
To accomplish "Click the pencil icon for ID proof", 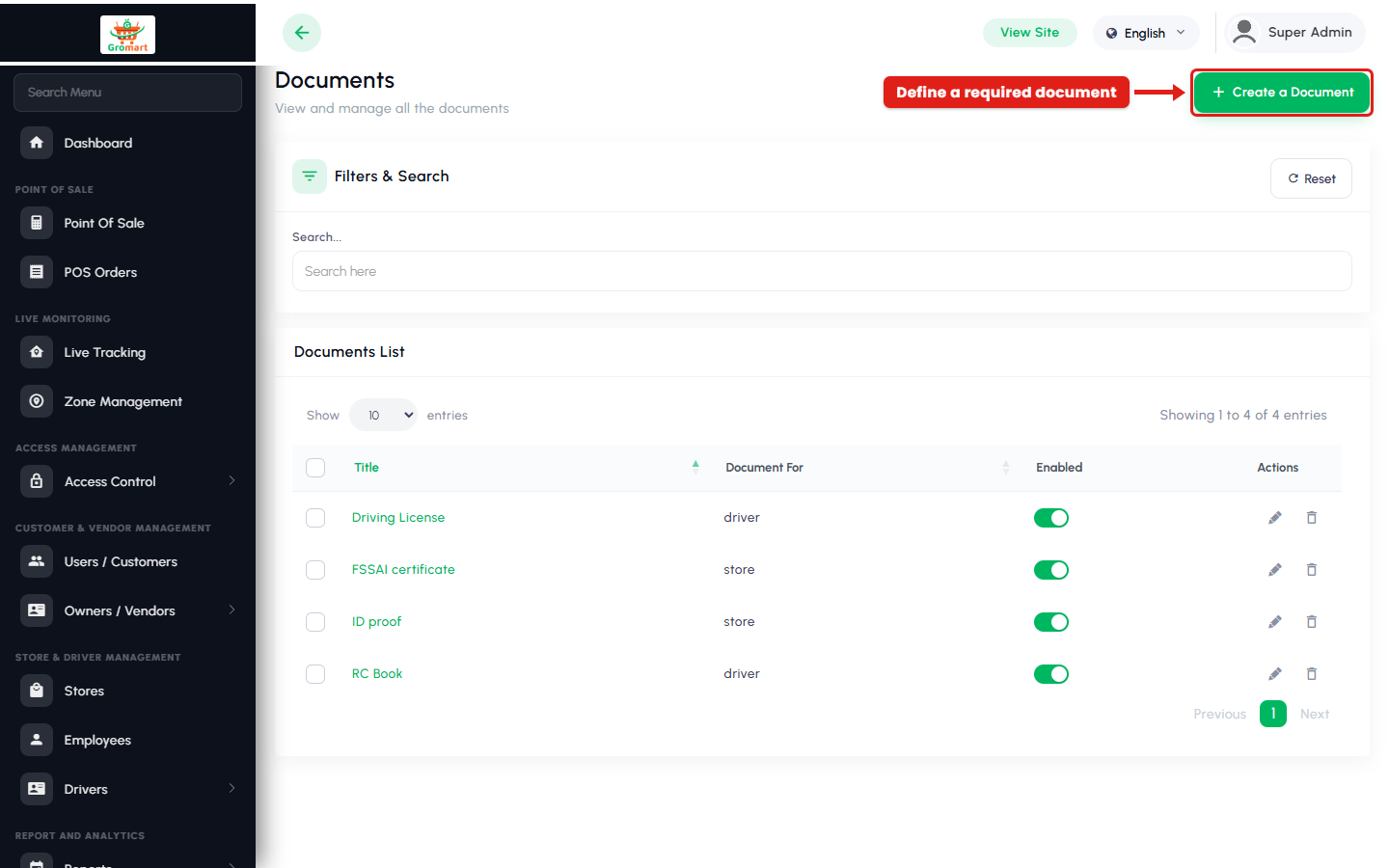I will tap(1275, 622).
